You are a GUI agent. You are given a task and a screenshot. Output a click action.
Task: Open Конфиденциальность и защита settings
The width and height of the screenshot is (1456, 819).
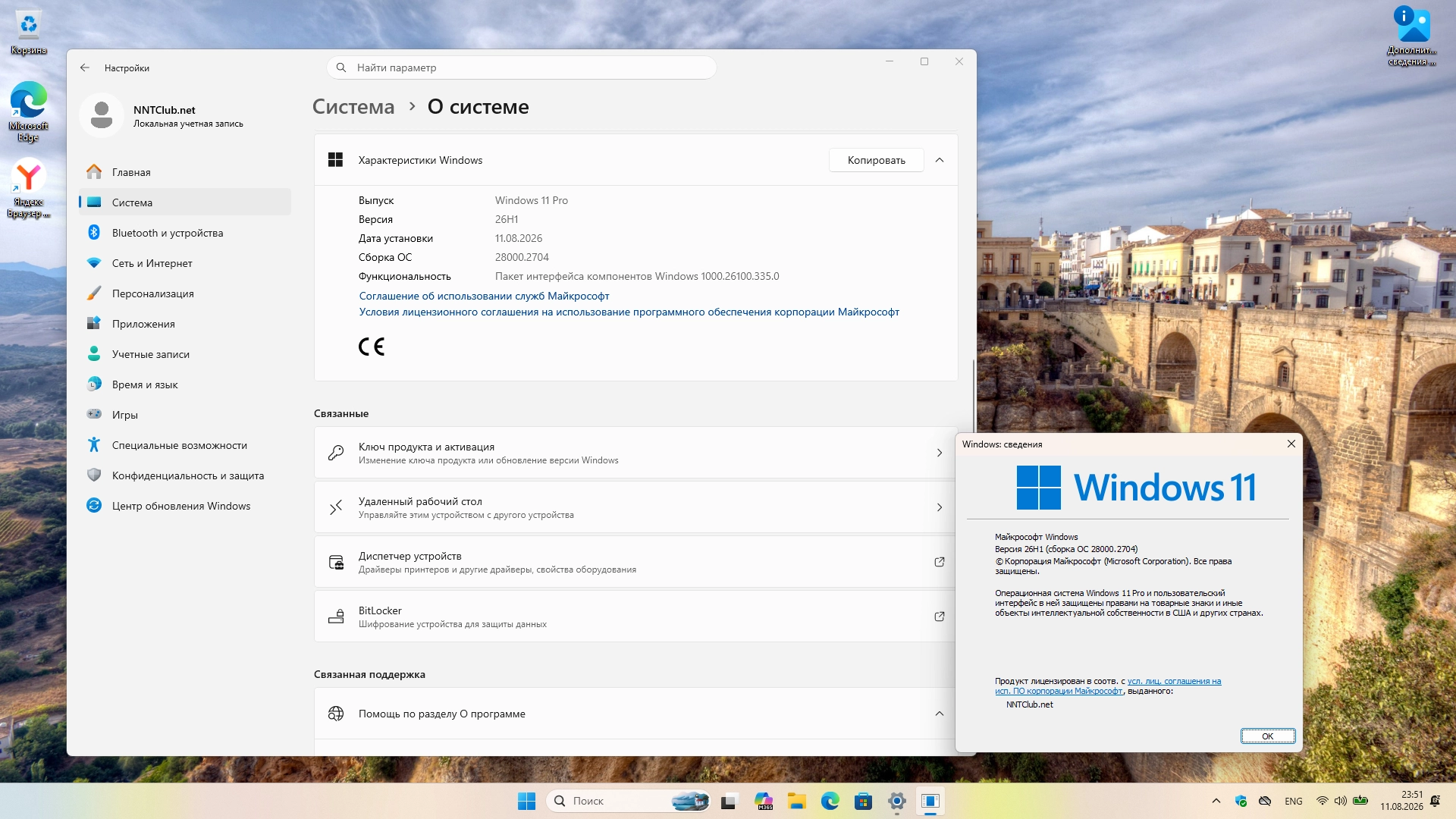pyautogui.click(x=184, y=475)
